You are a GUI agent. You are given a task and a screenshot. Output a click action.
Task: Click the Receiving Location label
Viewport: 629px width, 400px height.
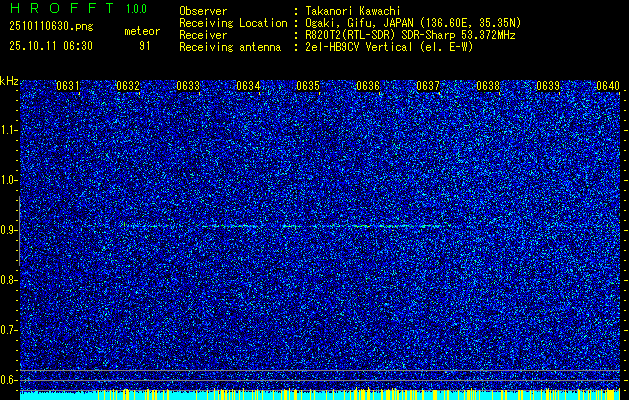(x=233, y=23)
